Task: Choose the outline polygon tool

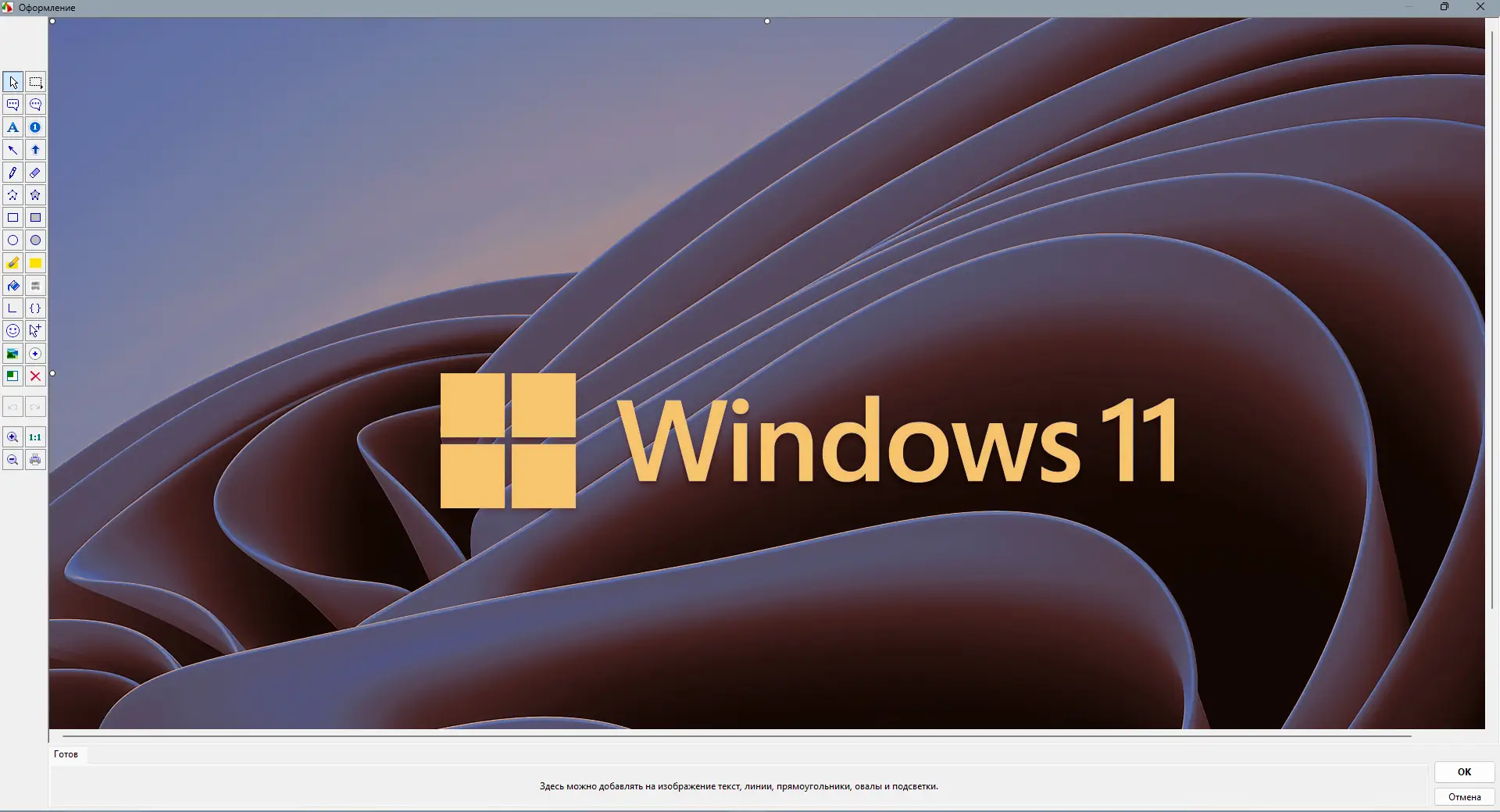Action: (12, 195)
